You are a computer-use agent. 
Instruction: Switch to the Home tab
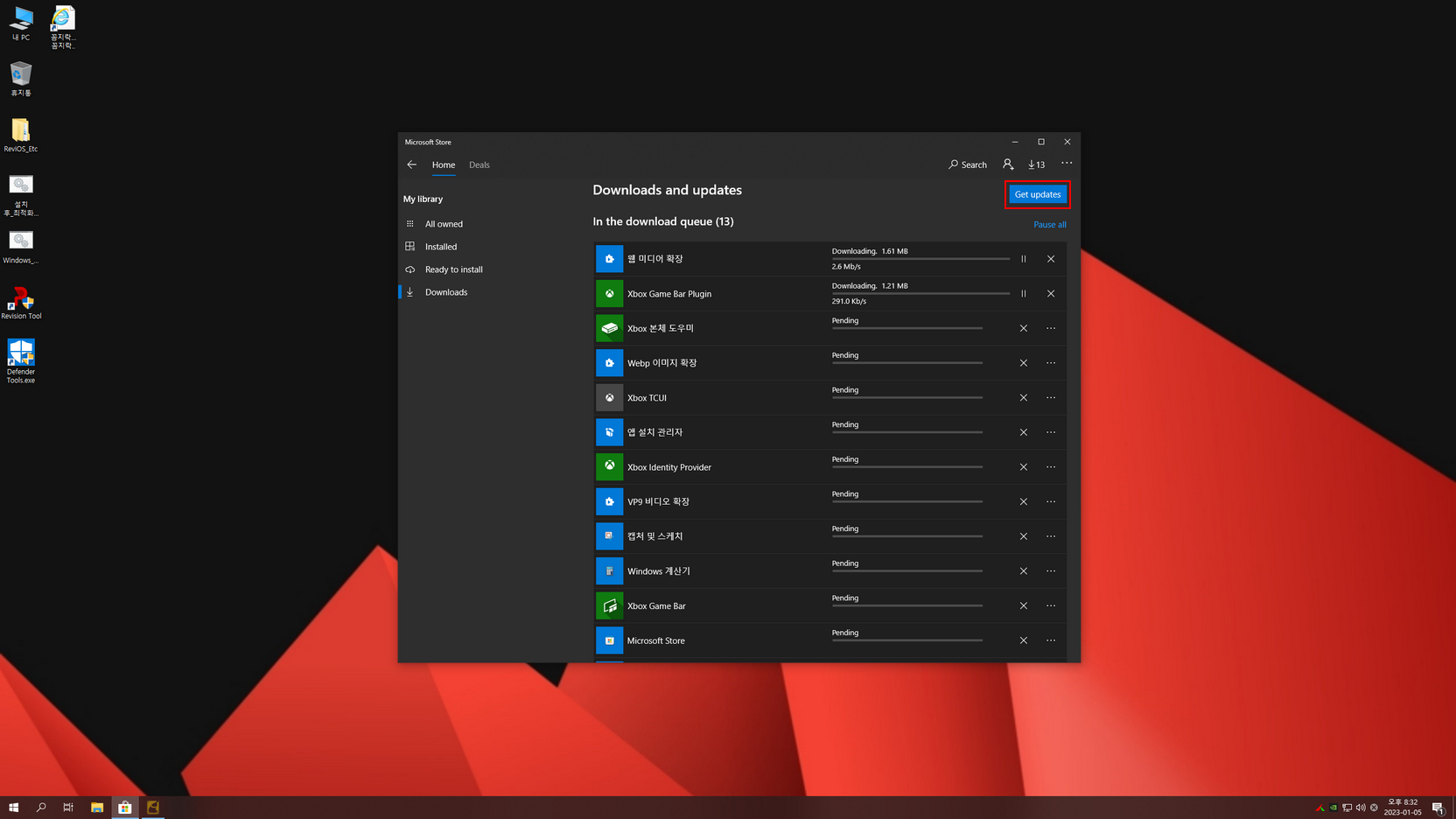pyautogui.click(x=444, y=164)
